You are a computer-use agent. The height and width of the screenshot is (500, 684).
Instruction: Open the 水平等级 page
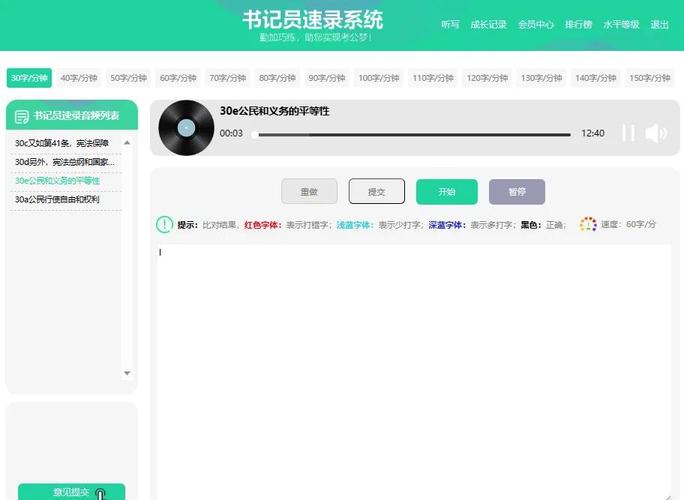pyautogui.click(x=621, y=24)
